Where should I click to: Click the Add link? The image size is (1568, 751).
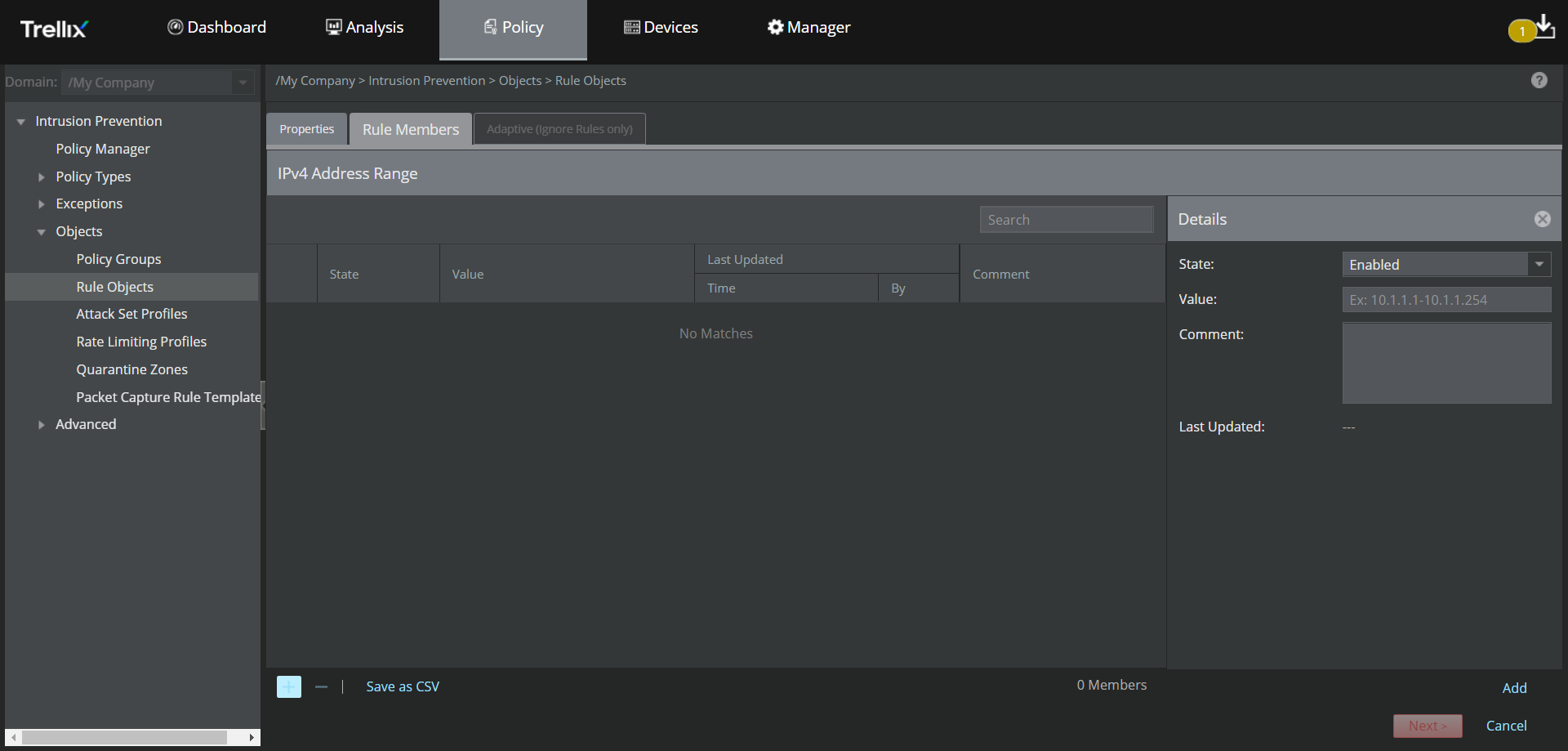click(1515, 688)
